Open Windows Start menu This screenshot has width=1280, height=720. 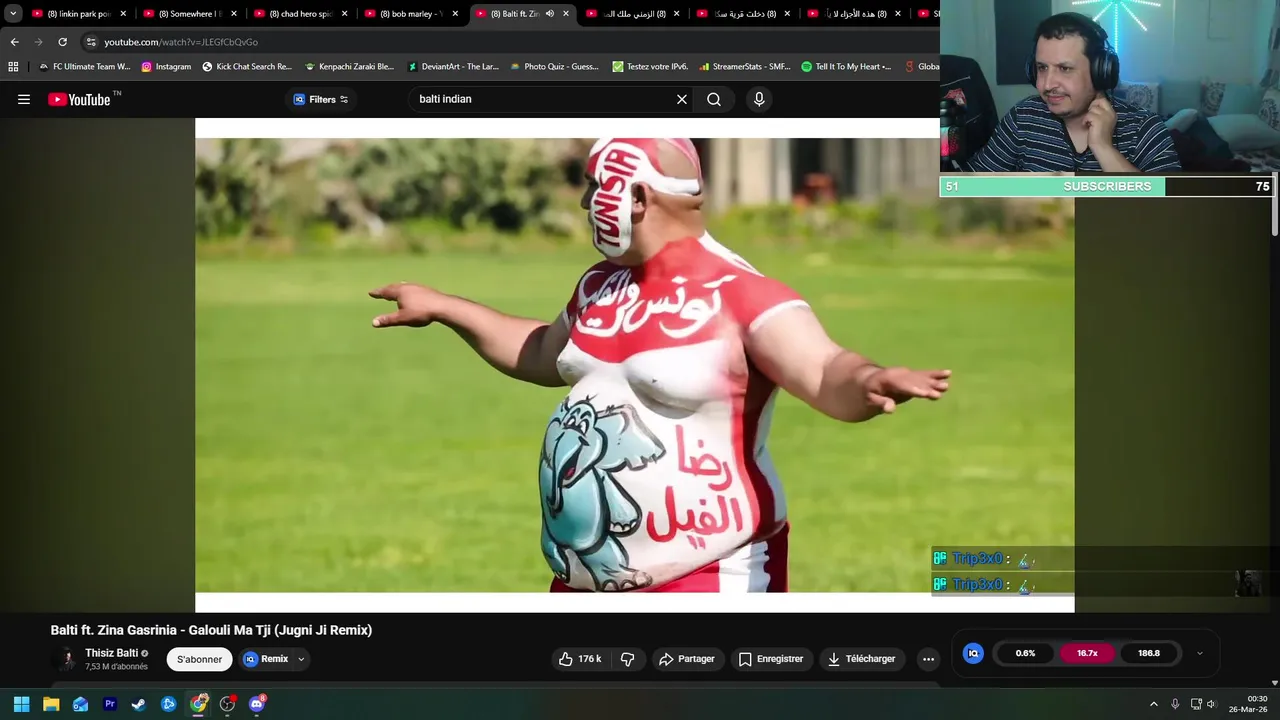[x=21, y=704]
